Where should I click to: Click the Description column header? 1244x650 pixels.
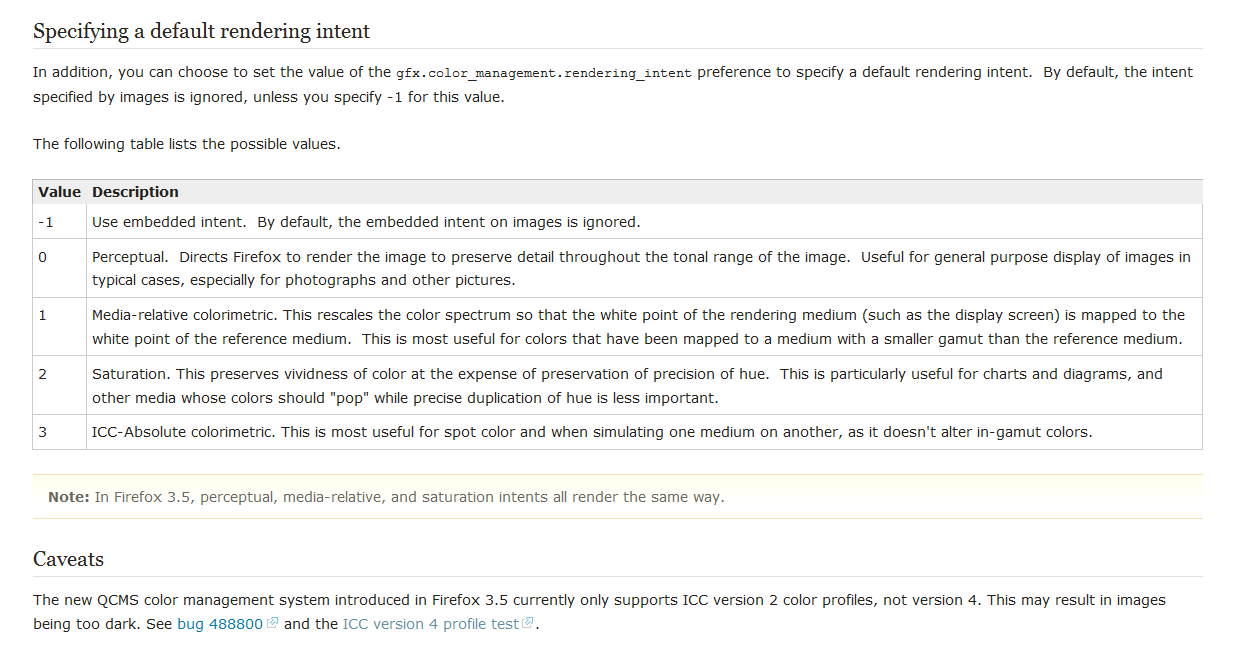click(x=135, y=192)
